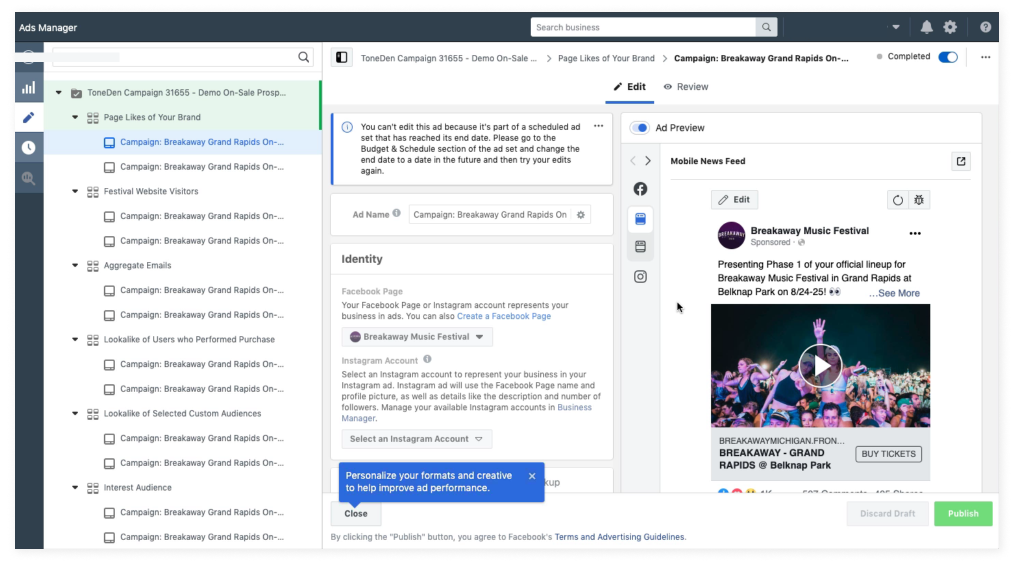Click BUY TICKETS in the ad preview
The image size is (1014, 566).
[888, 454]
